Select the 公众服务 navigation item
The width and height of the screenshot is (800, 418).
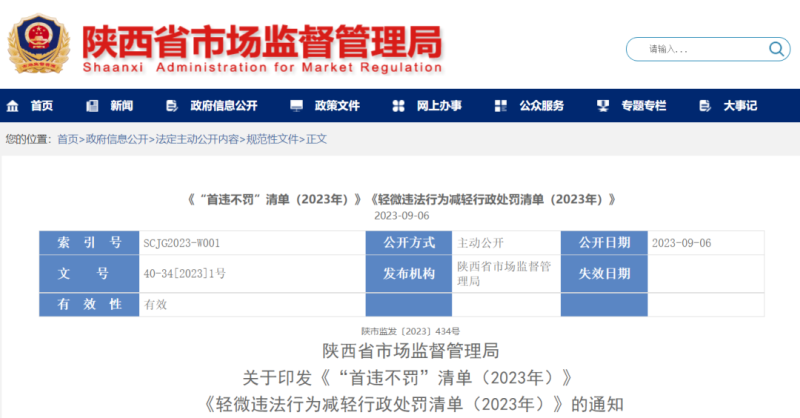pyautogui.click(x=541, y=106)
